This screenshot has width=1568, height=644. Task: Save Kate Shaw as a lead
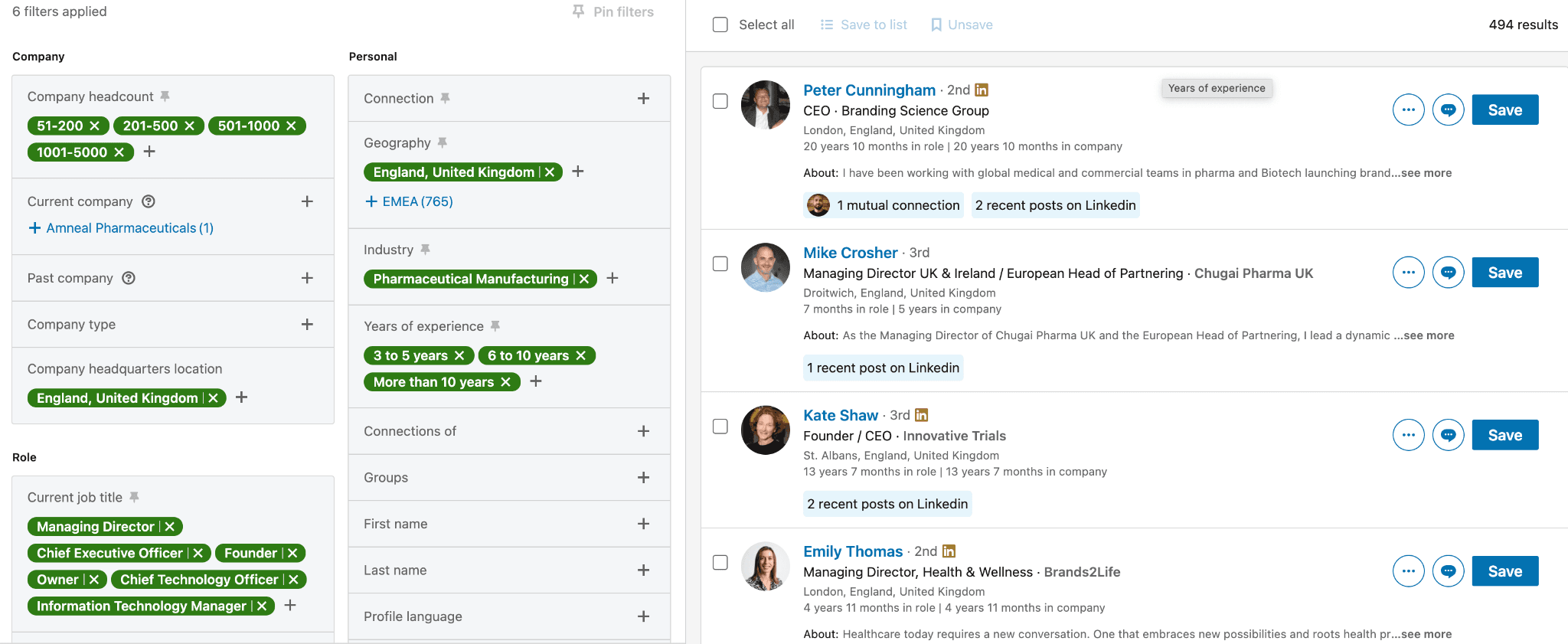tap(1505, 435)
